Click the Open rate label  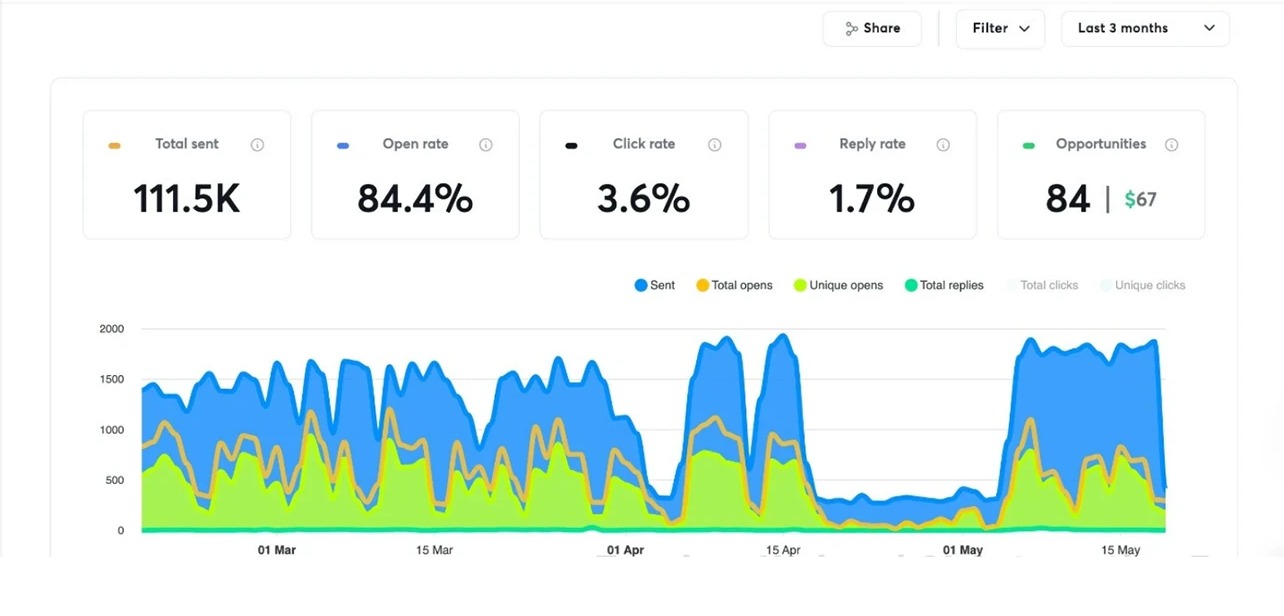[x=415, y=144]
